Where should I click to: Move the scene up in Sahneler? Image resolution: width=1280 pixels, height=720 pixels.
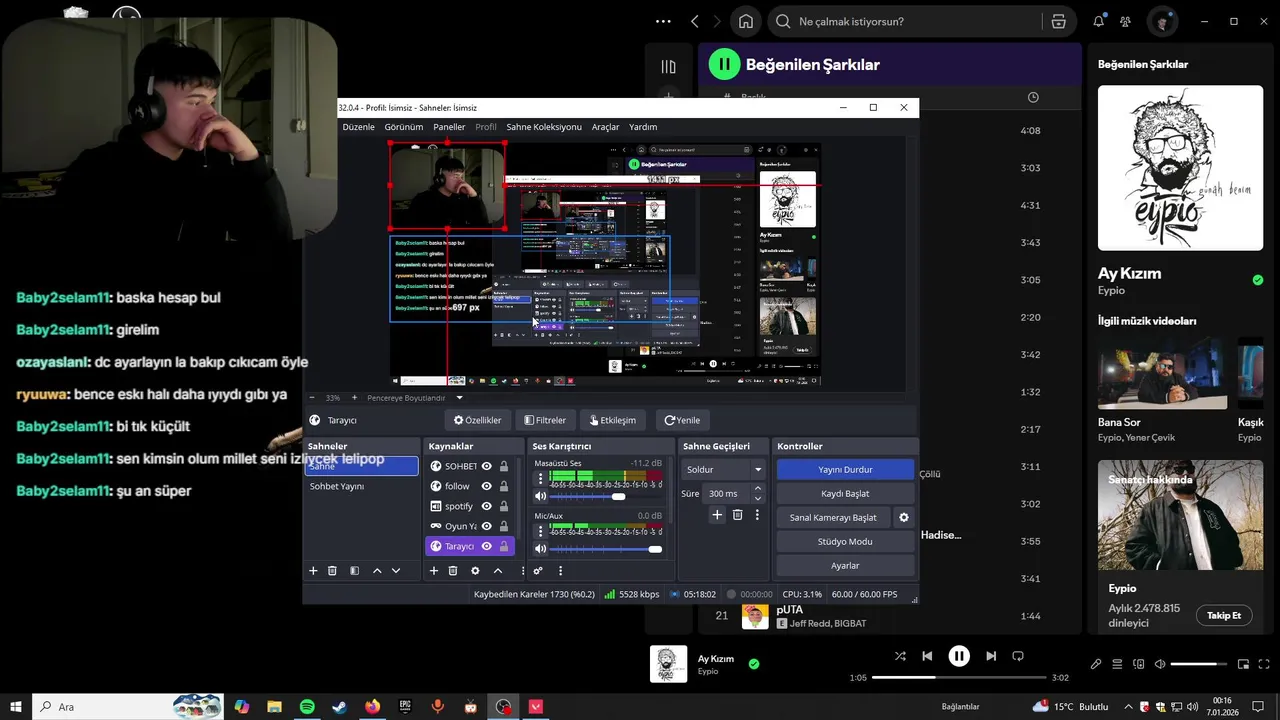377,571
